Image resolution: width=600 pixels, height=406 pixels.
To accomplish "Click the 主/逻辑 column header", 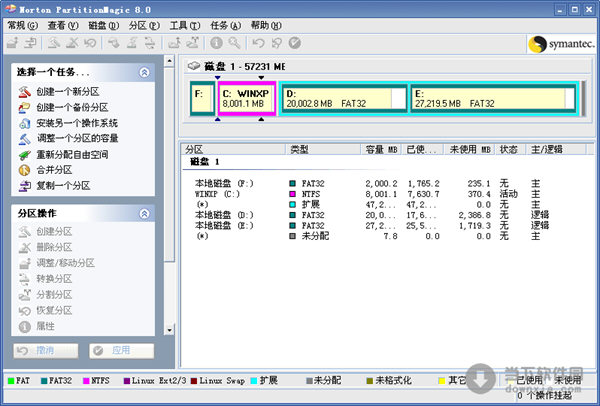I will (556, 149).
